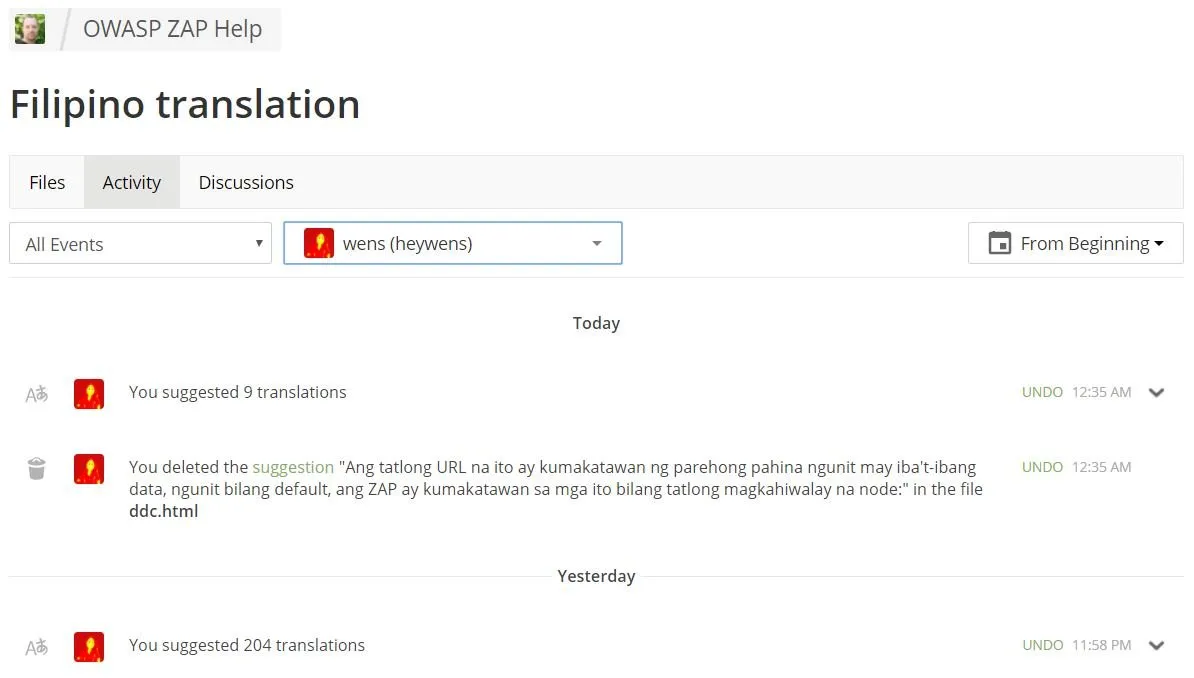This screenshot has width=1194, height=678.
Task: Undo the 9 suggested translations at 12:35 AM
Action: [x=1042, y=392]
